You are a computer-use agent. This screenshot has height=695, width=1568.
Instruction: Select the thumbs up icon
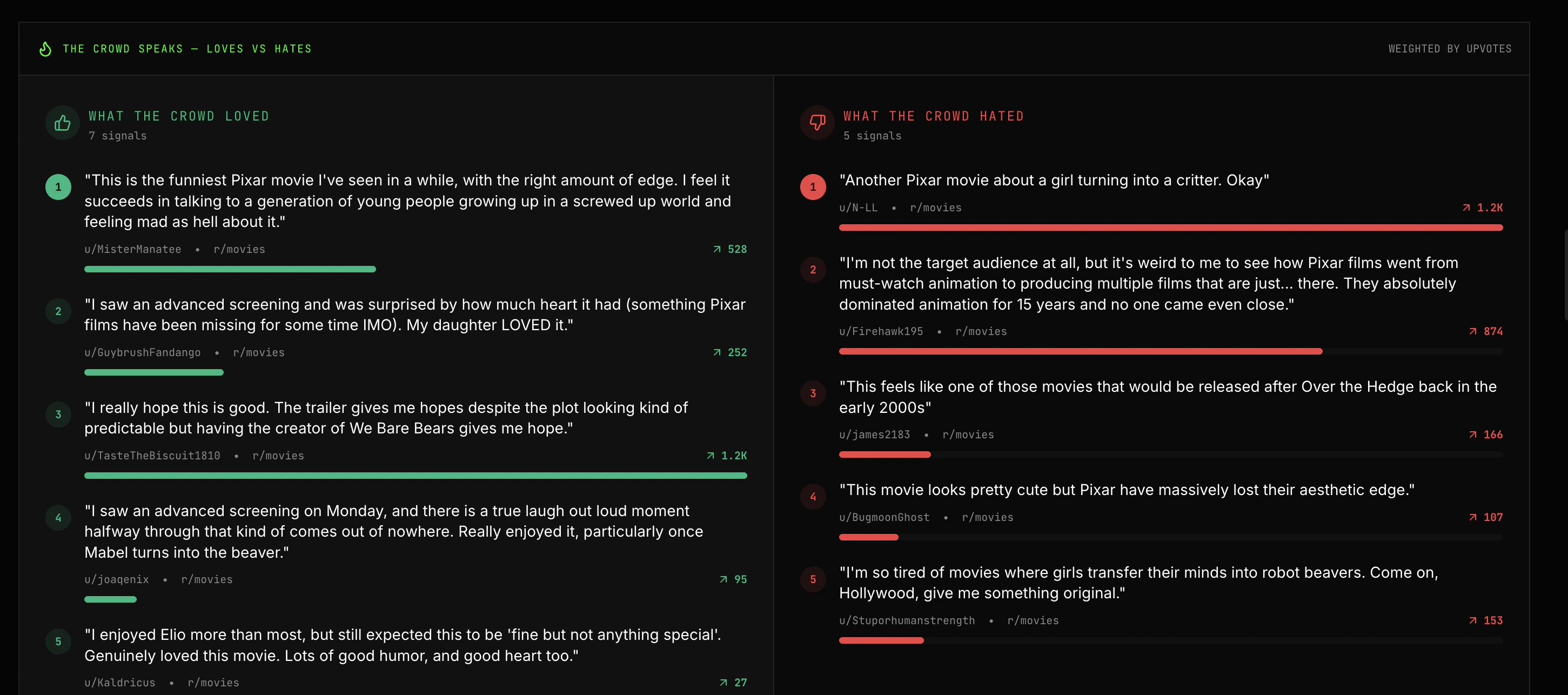click(x=62, y=122)
